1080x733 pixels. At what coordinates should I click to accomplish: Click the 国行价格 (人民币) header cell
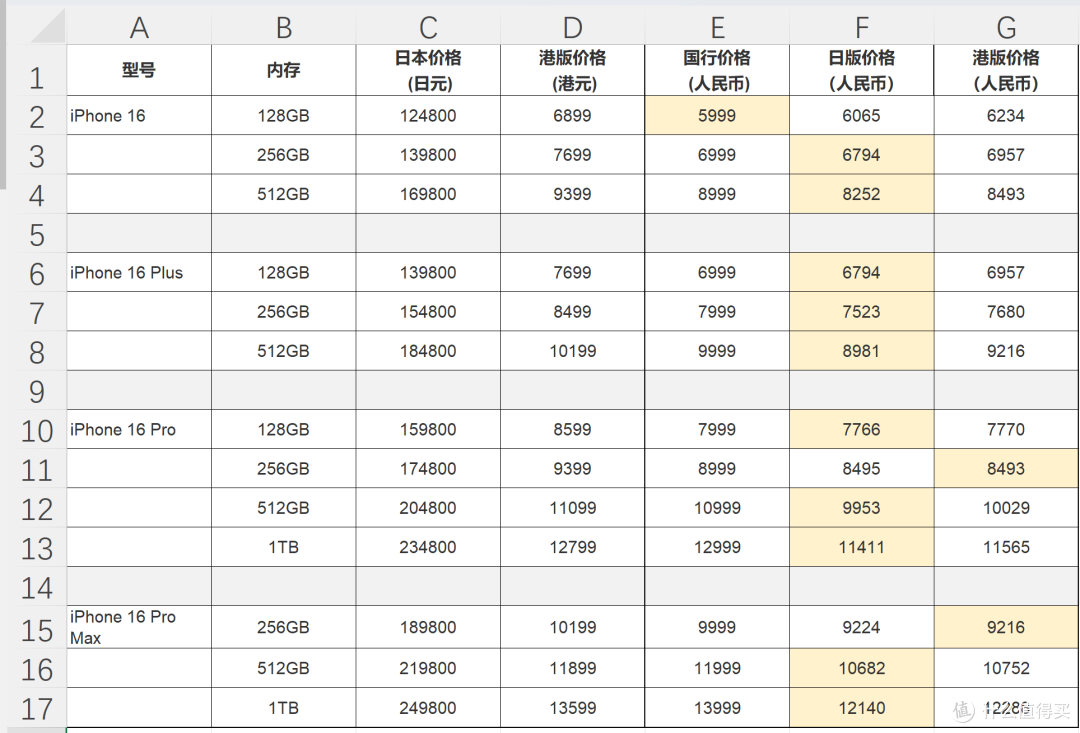tap(717, 70)
